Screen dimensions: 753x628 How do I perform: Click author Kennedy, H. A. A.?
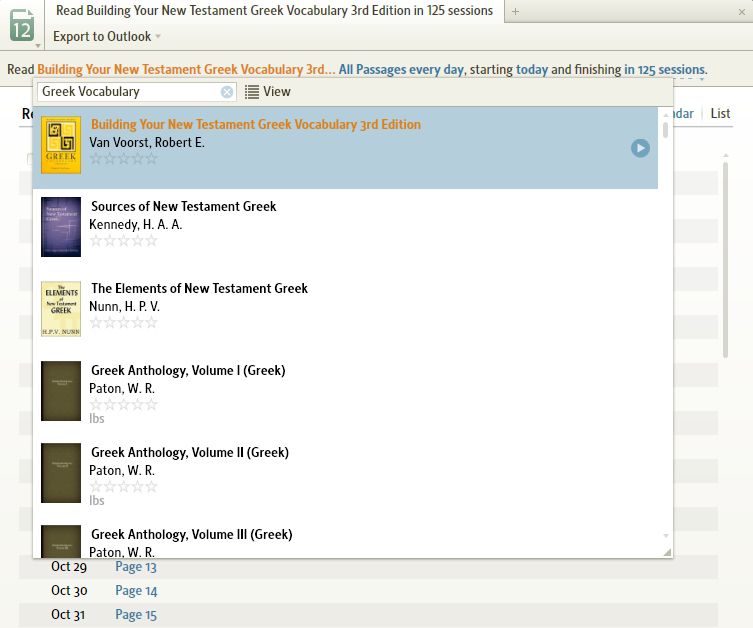pyautogui.click(x=135, y=225)
